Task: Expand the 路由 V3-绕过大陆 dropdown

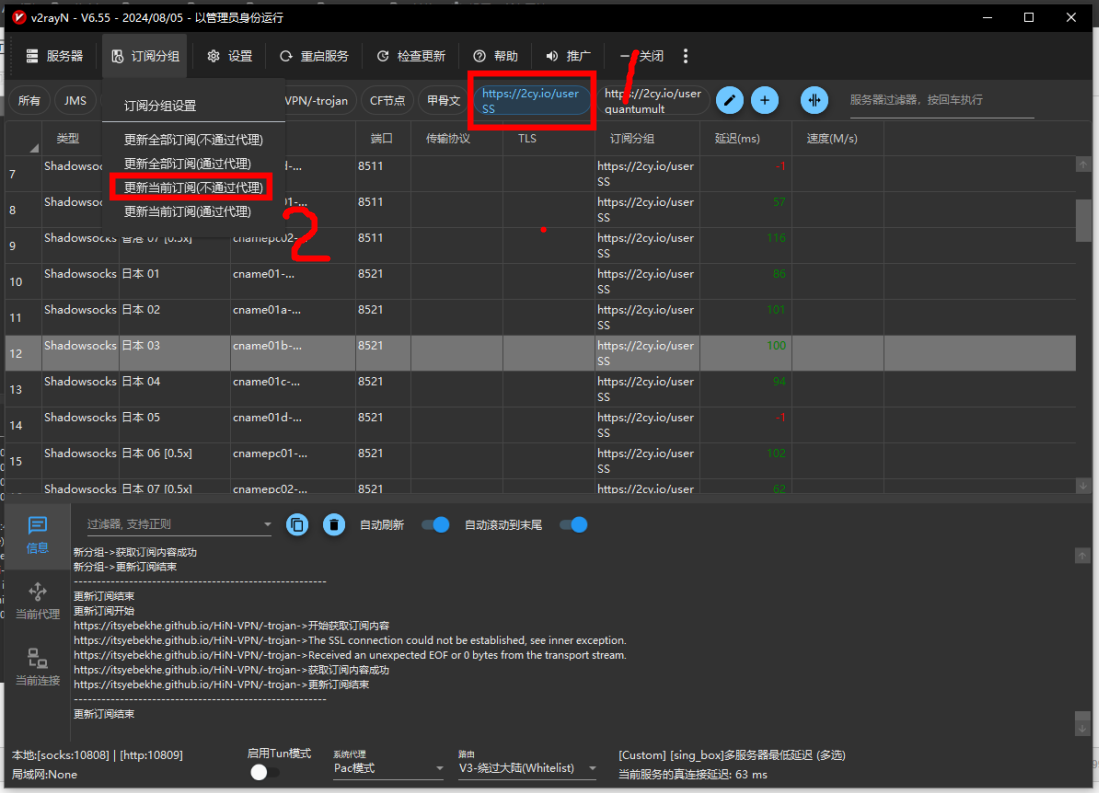Action: 527,768
